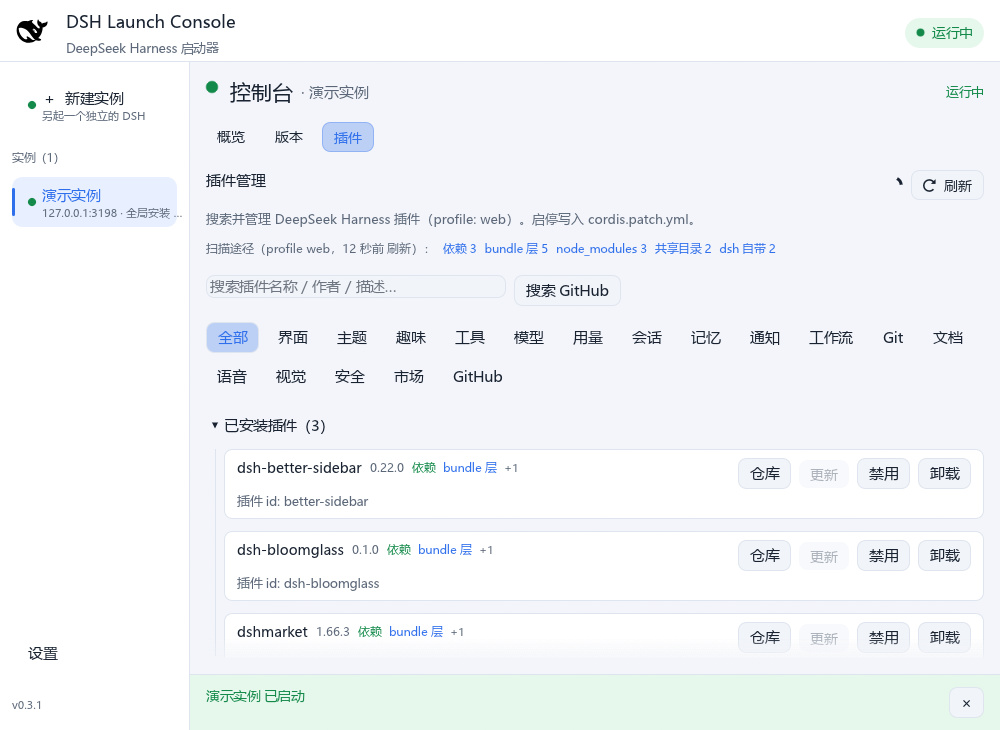The image size is (1000, 730).
Task: Click 插件 id: better-sidebar text
Action: (302, 502)
